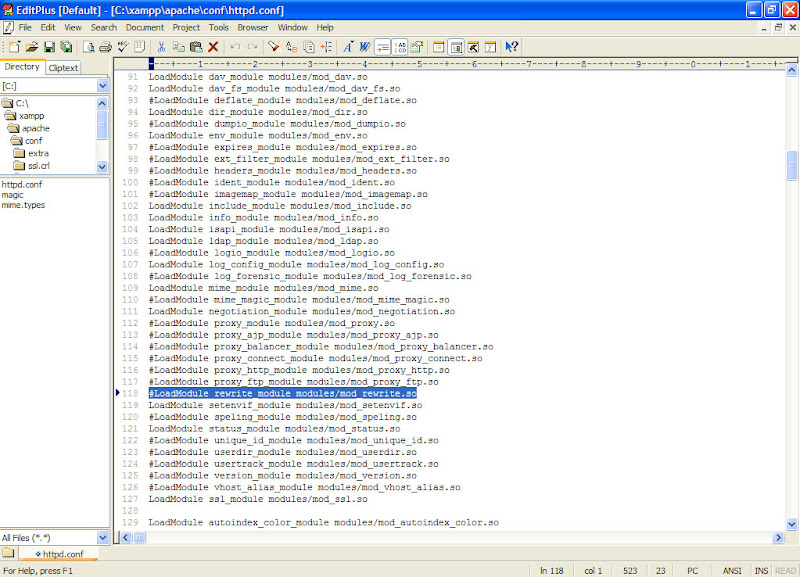800x577 pixels.
Task: Open the View menu
Action: [x=73, y=28]
